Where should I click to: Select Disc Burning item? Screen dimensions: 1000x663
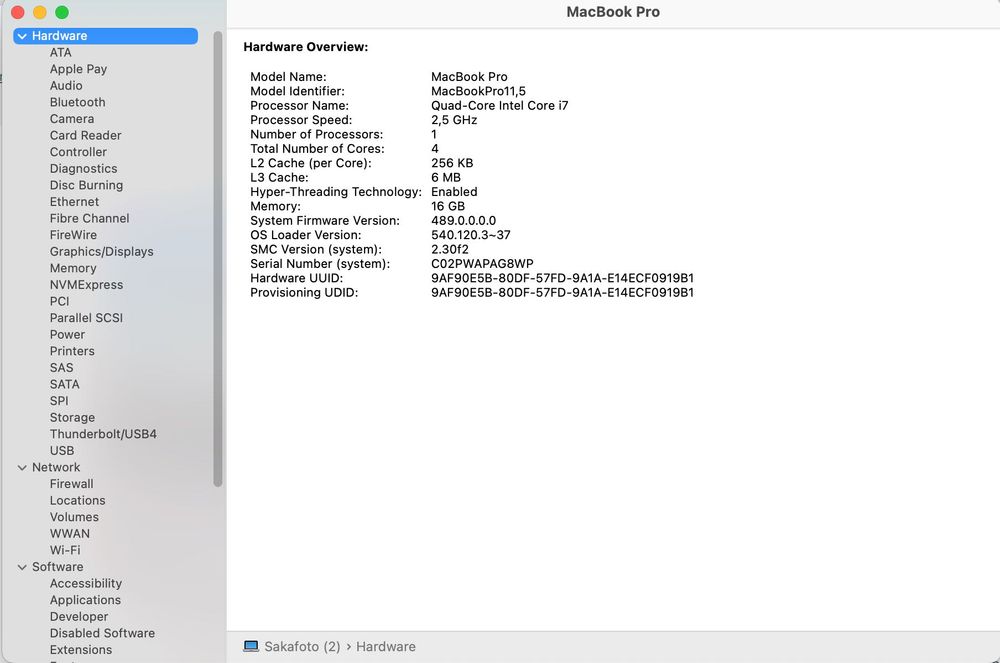point(86,185)
